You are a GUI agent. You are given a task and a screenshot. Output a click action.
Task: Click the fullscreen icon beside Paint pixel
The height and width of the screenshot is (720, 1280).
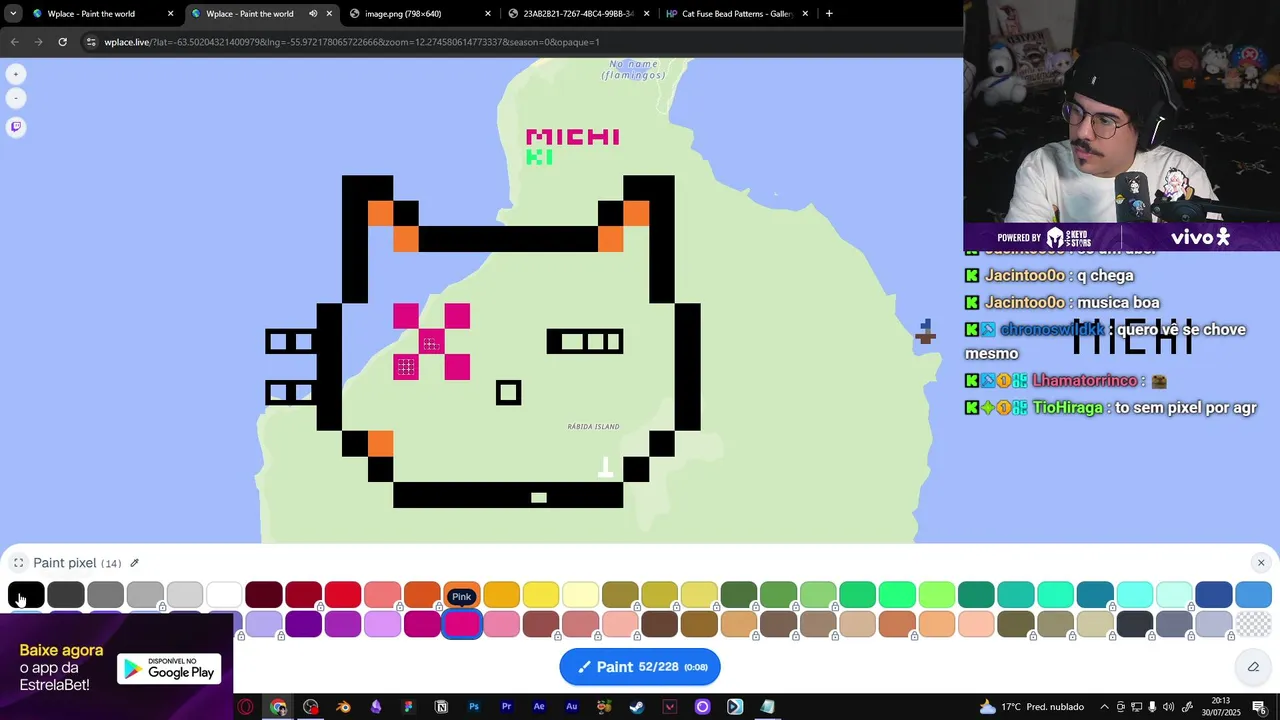click(x=18, y=563)
